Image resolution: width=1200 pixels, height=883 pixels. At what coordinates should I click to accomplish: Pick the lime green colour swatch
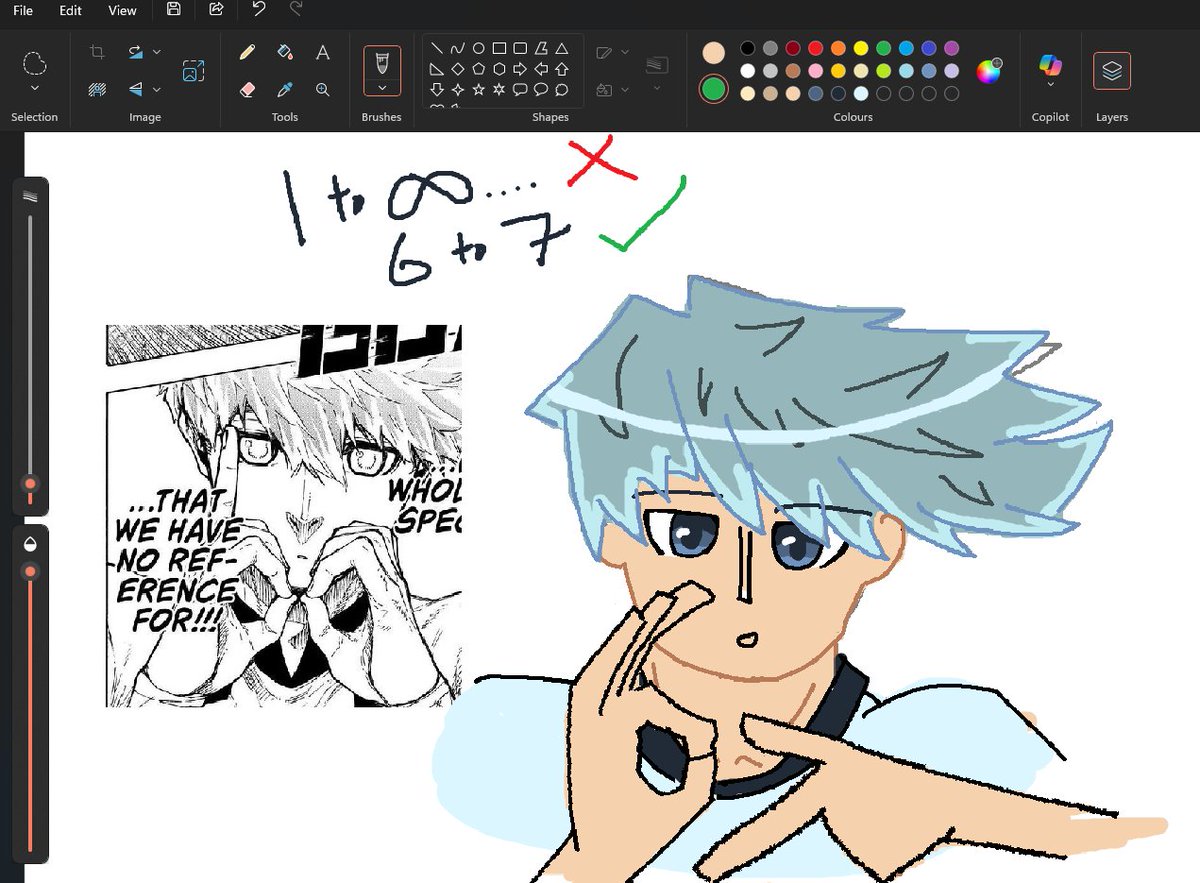[x=883, y=71]
